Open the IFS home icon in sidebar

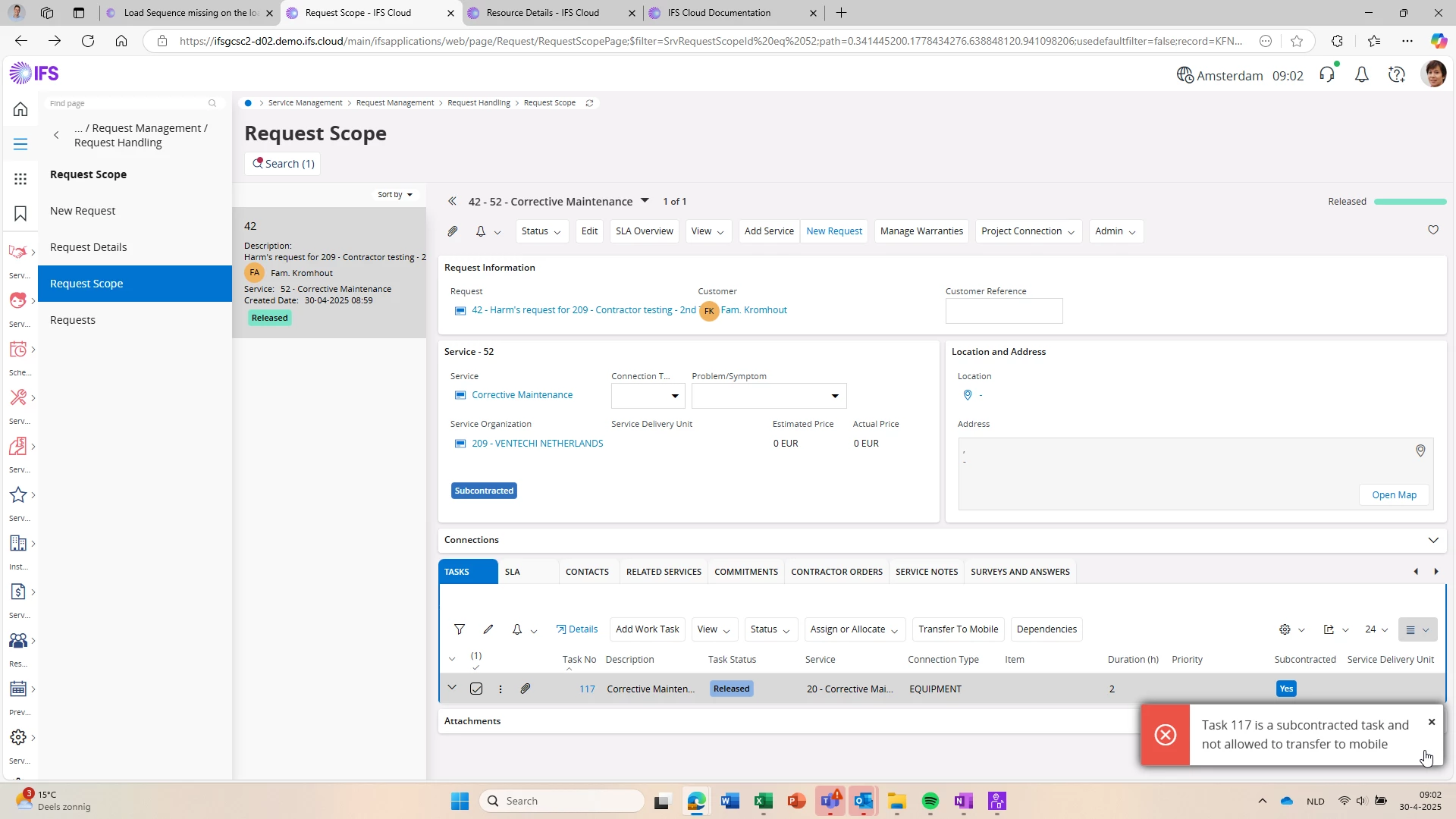pos(20,109)
